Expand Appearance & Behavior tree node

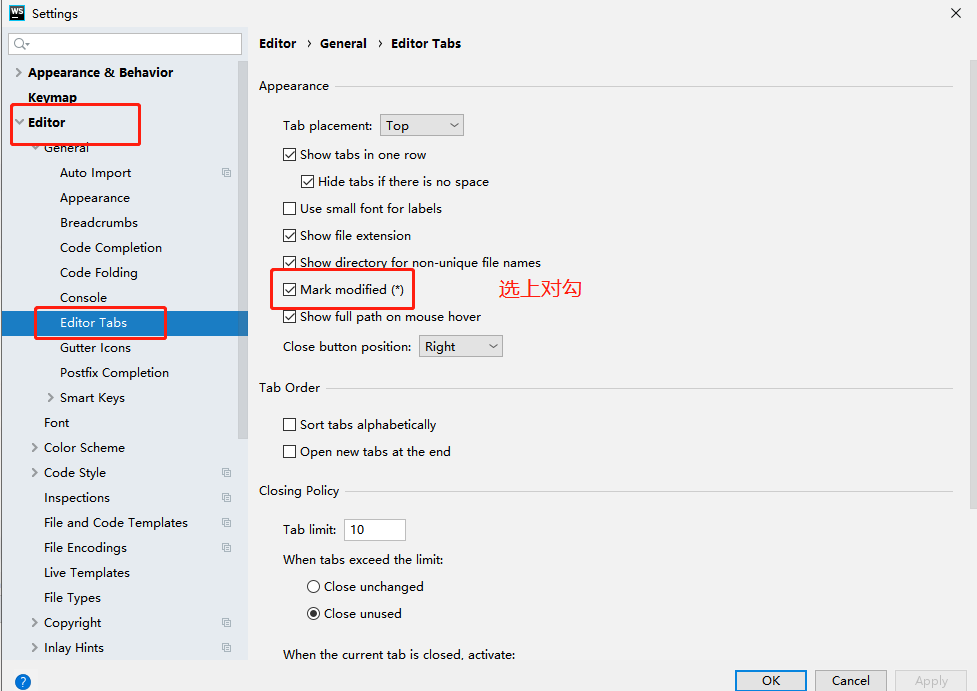point(18,72)
